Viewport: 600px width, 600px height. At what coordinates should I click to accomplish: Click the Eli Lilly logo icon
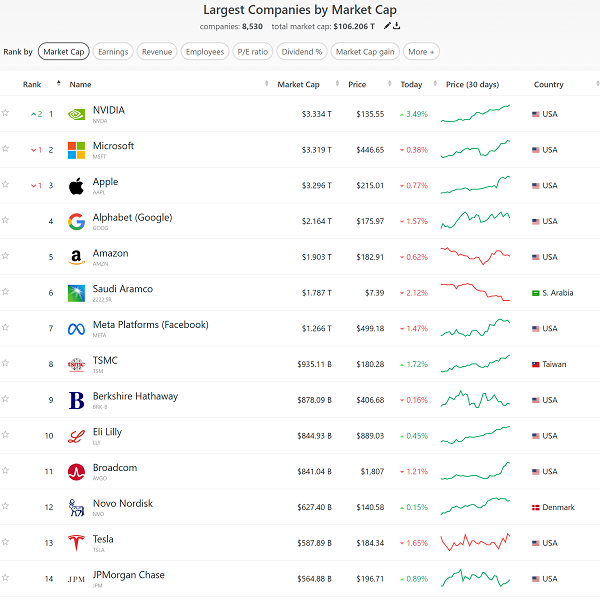pyautogui.click(x=76, y=436)
